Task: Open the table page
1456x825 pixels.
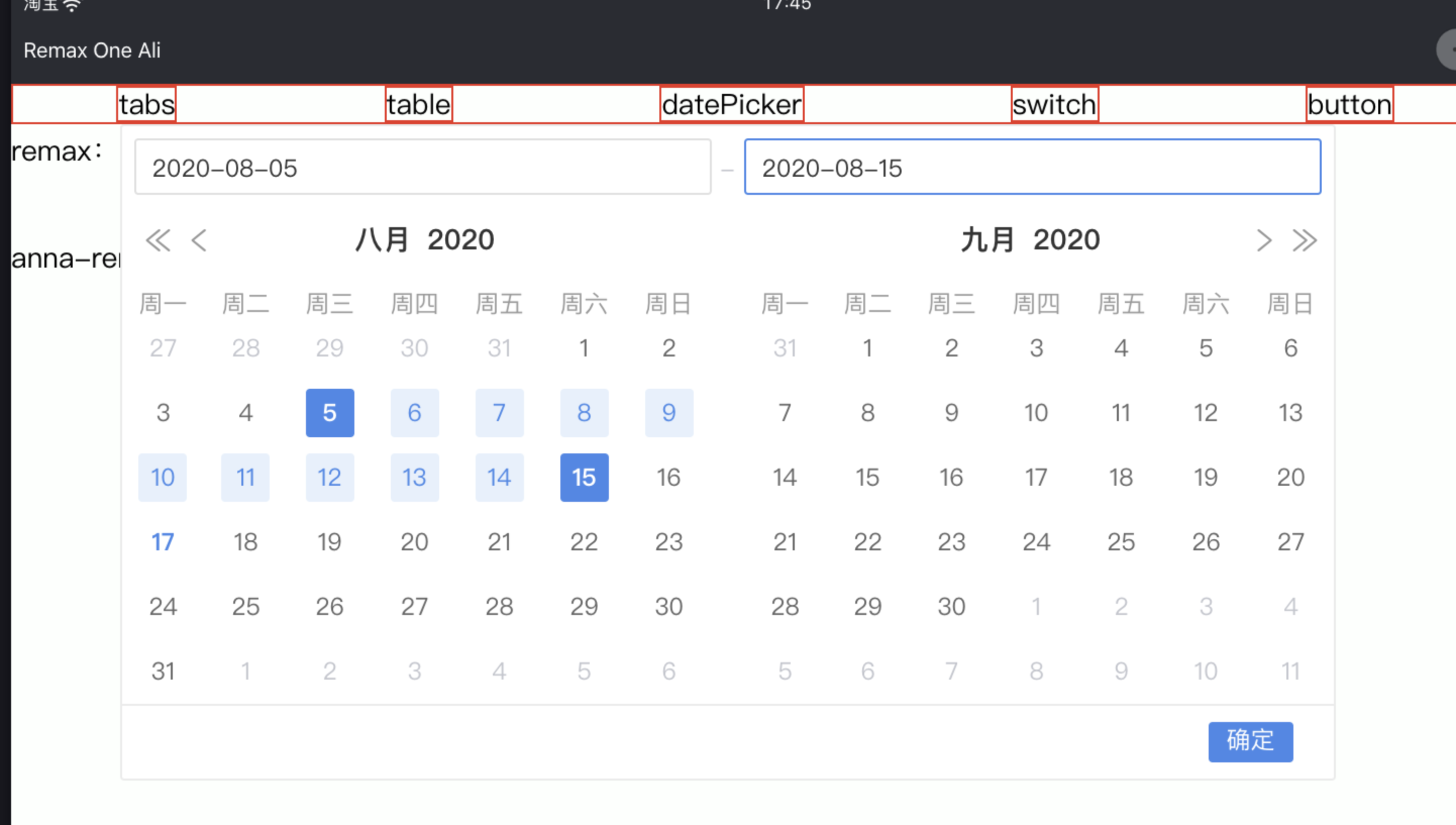Action: (419, 104)
